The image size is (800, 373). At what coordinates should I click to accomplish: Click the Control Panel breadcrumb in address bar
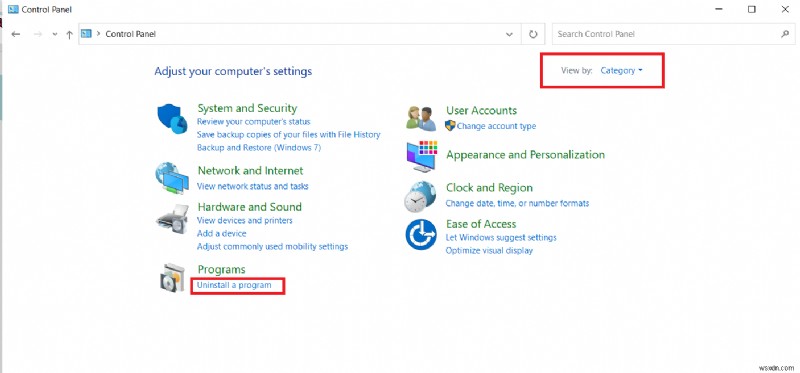click(131, 34)
